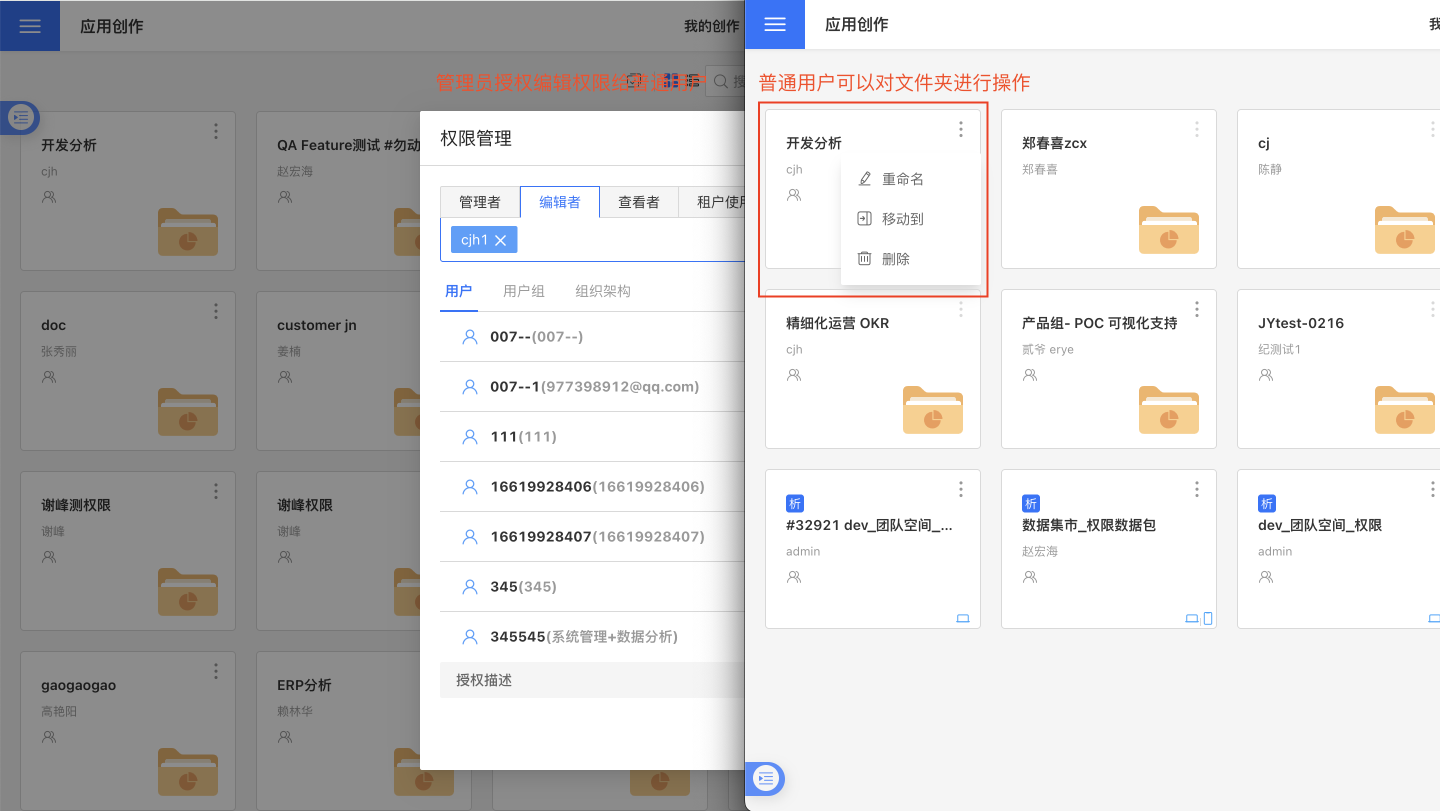Viewport: 1440px width, 811px height.
Task: Click the hamburger menu in left panel
Action: pos(30,26)
